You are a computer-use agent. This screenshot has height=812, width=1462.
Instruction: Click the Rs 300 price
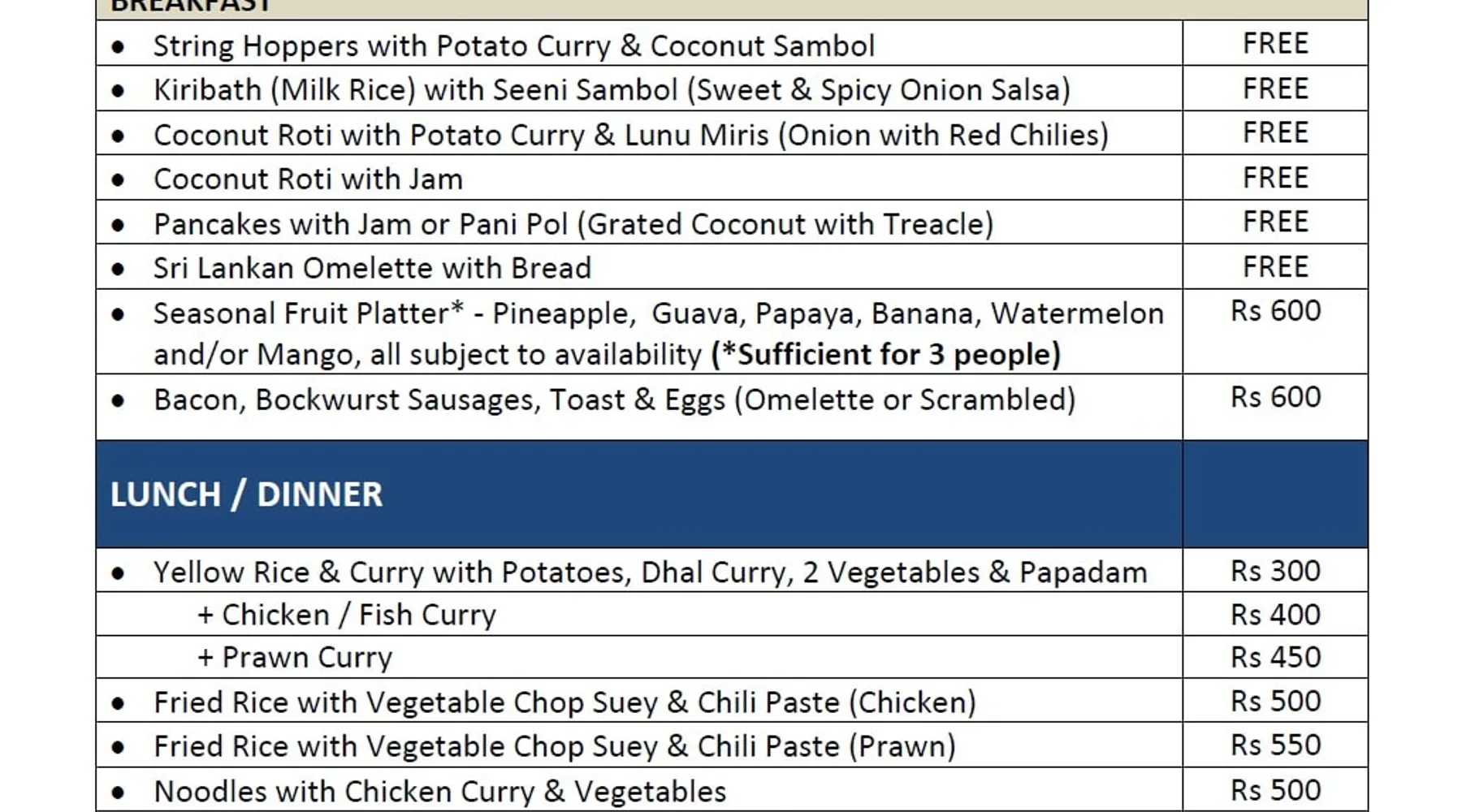(x=1275, y=571)
